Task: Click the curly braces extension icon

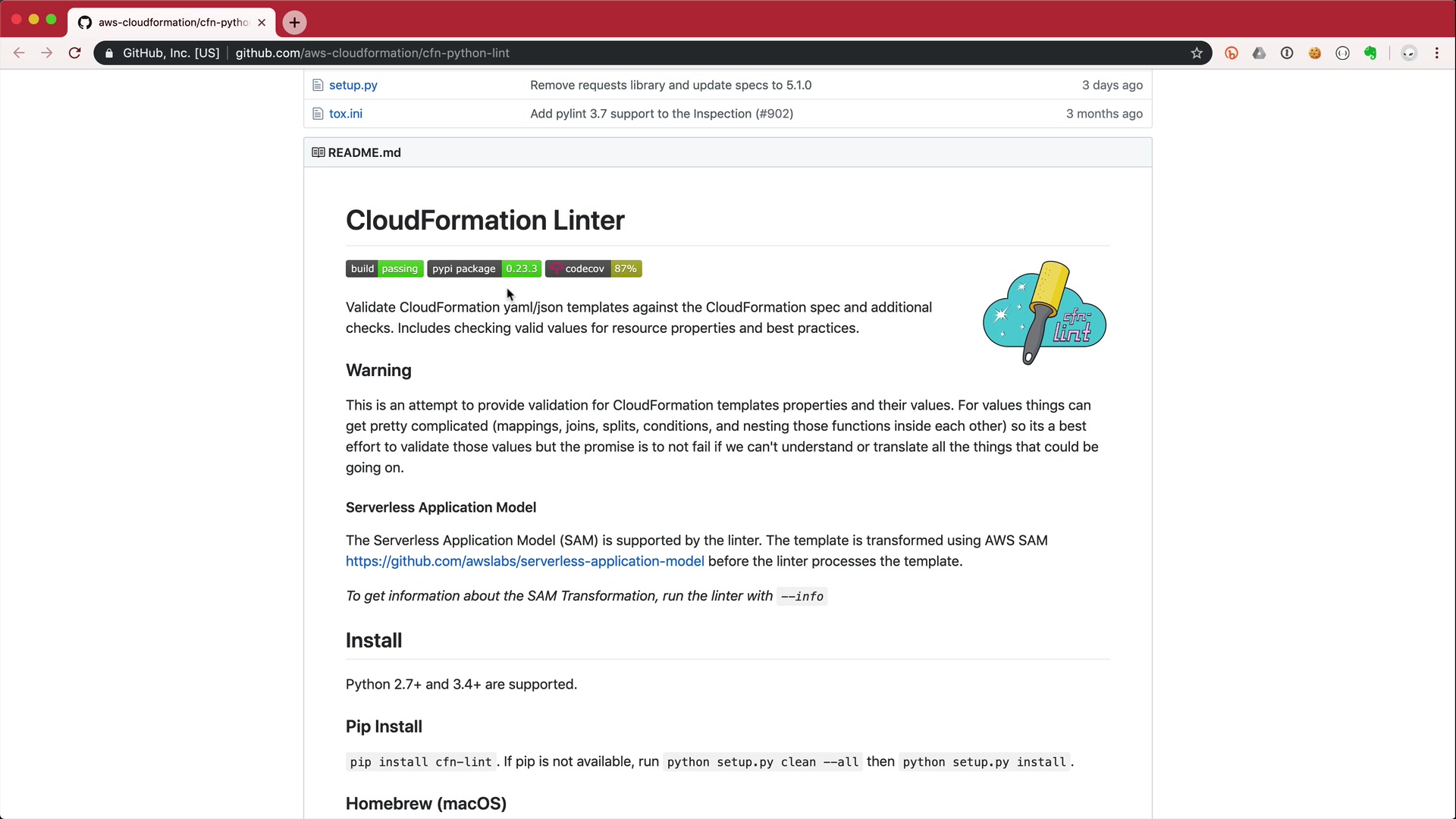Action: tap(1342, 53)
